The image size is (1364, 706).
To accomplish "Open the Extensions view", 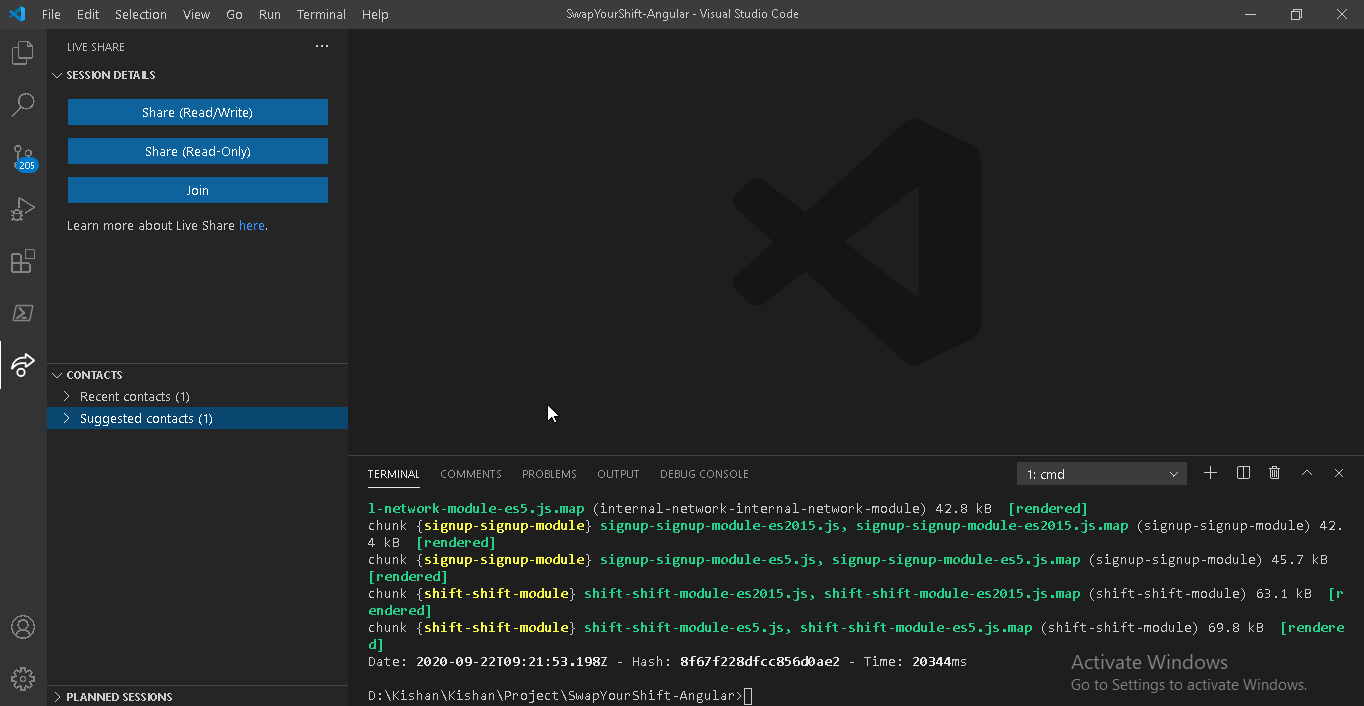I will [x=22, y=261].
